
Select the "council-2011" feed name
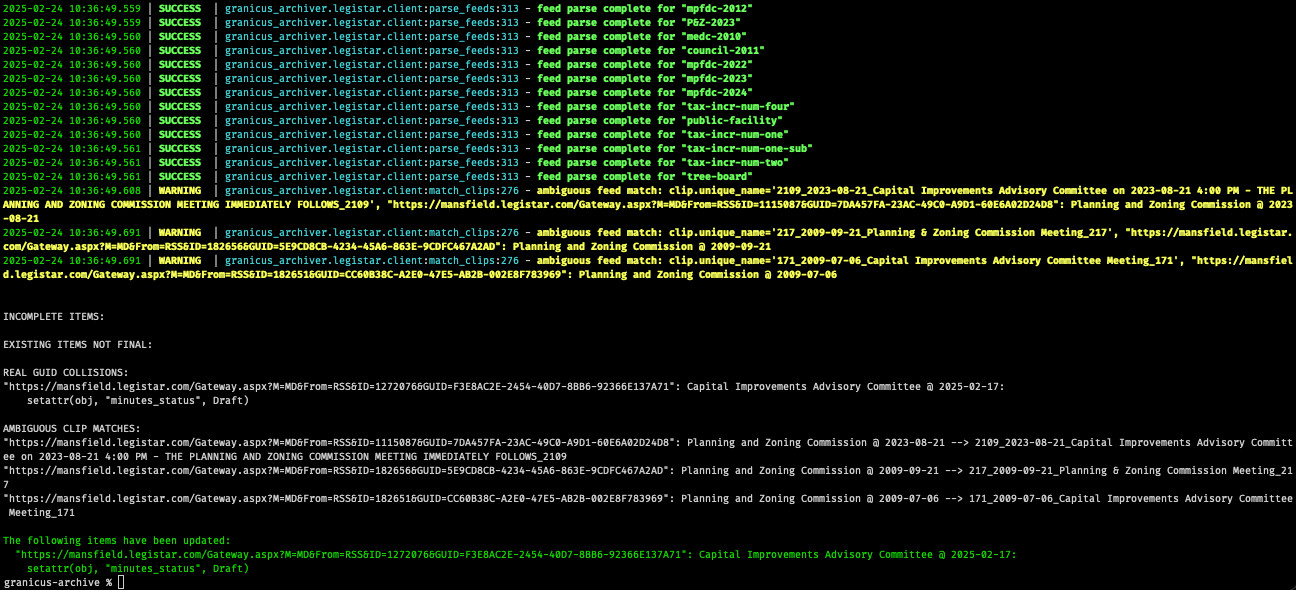click(x=722, y=49)
